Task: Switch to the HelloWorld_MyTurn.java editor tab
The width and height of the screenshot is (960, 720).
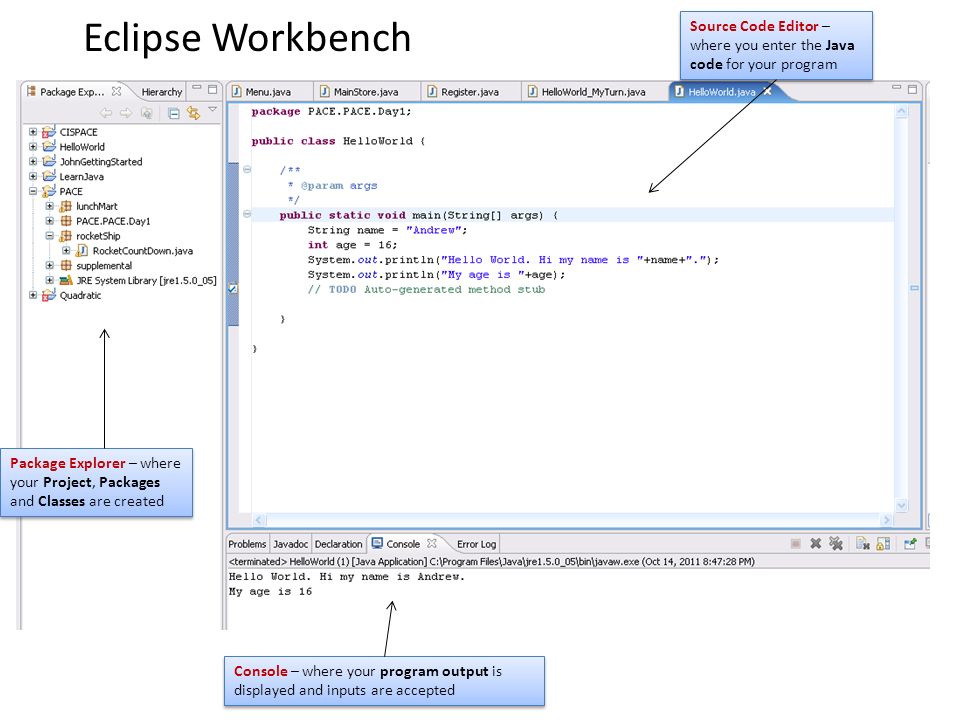Action: pyautogui.click(x=593, y=92)
